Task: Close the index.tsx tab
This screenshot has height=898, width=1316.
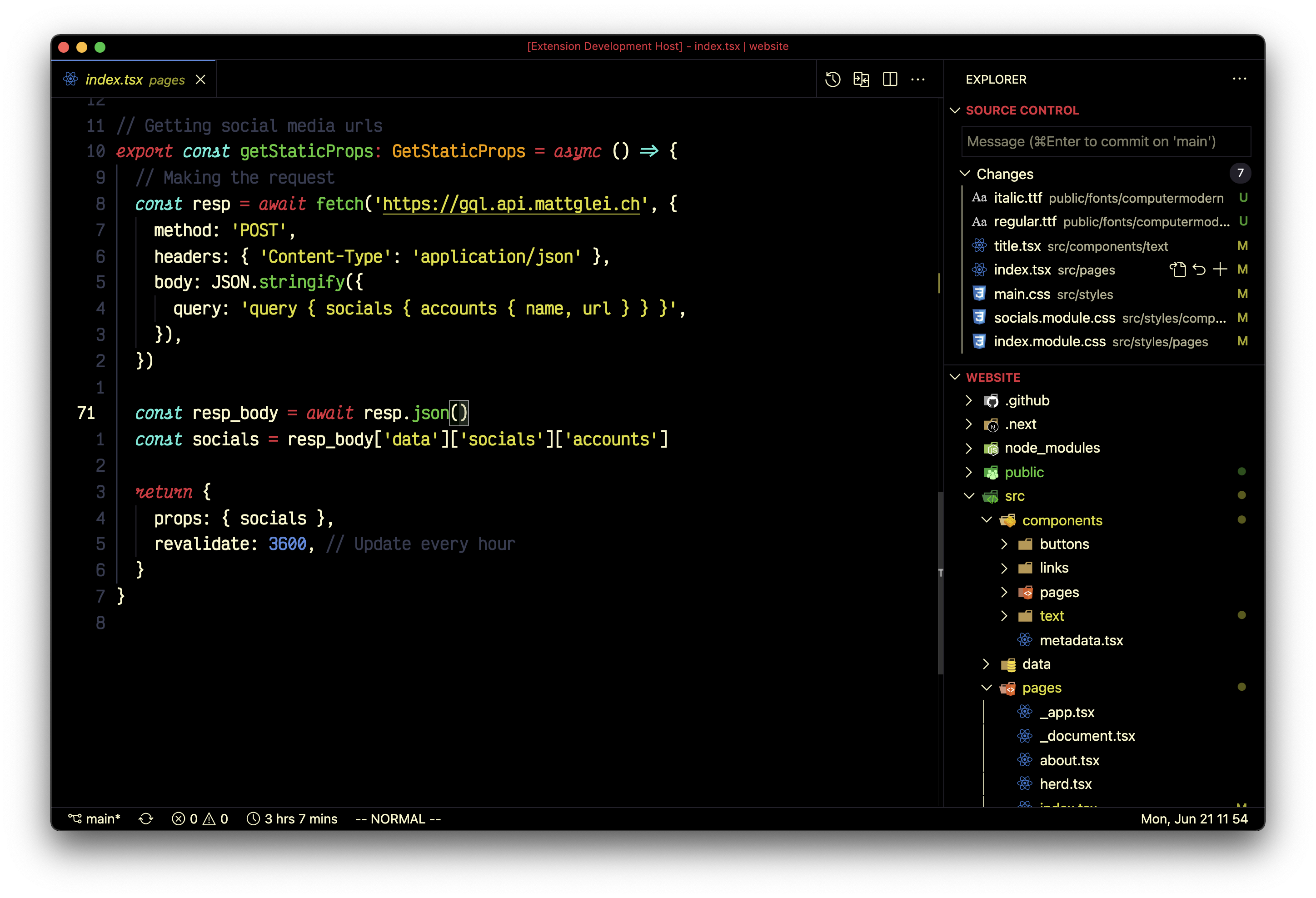Action: pyautogui.click(x=200, y=80)
